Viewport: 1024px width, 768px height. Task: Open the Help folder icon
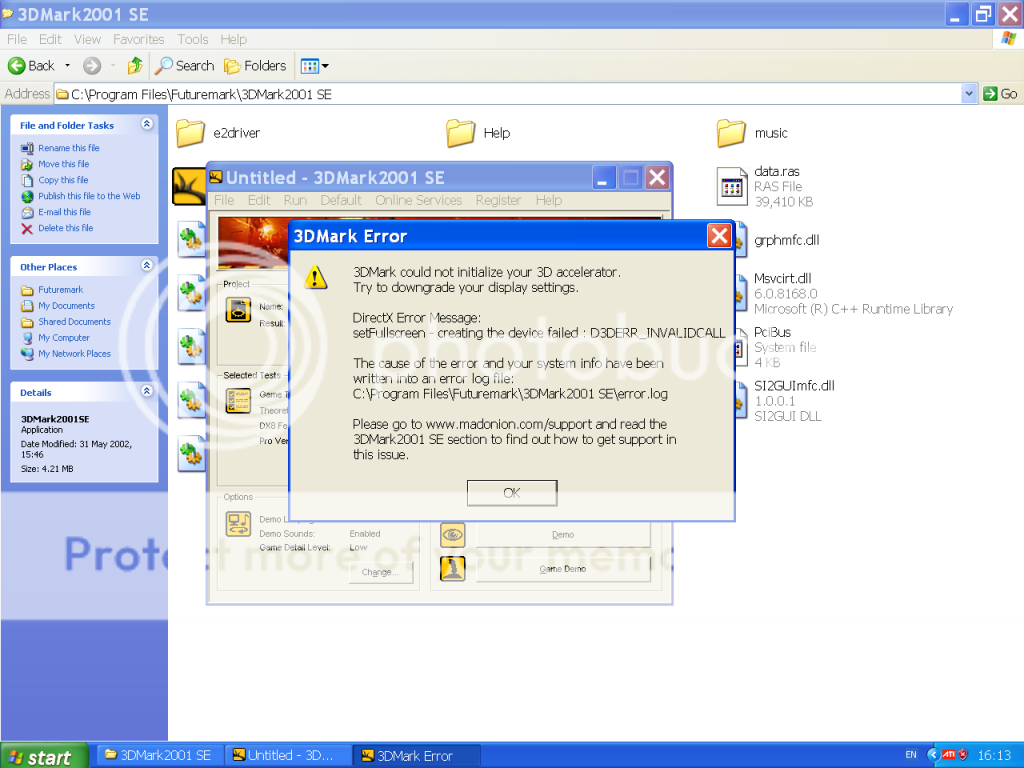click(x=460, y=133)
